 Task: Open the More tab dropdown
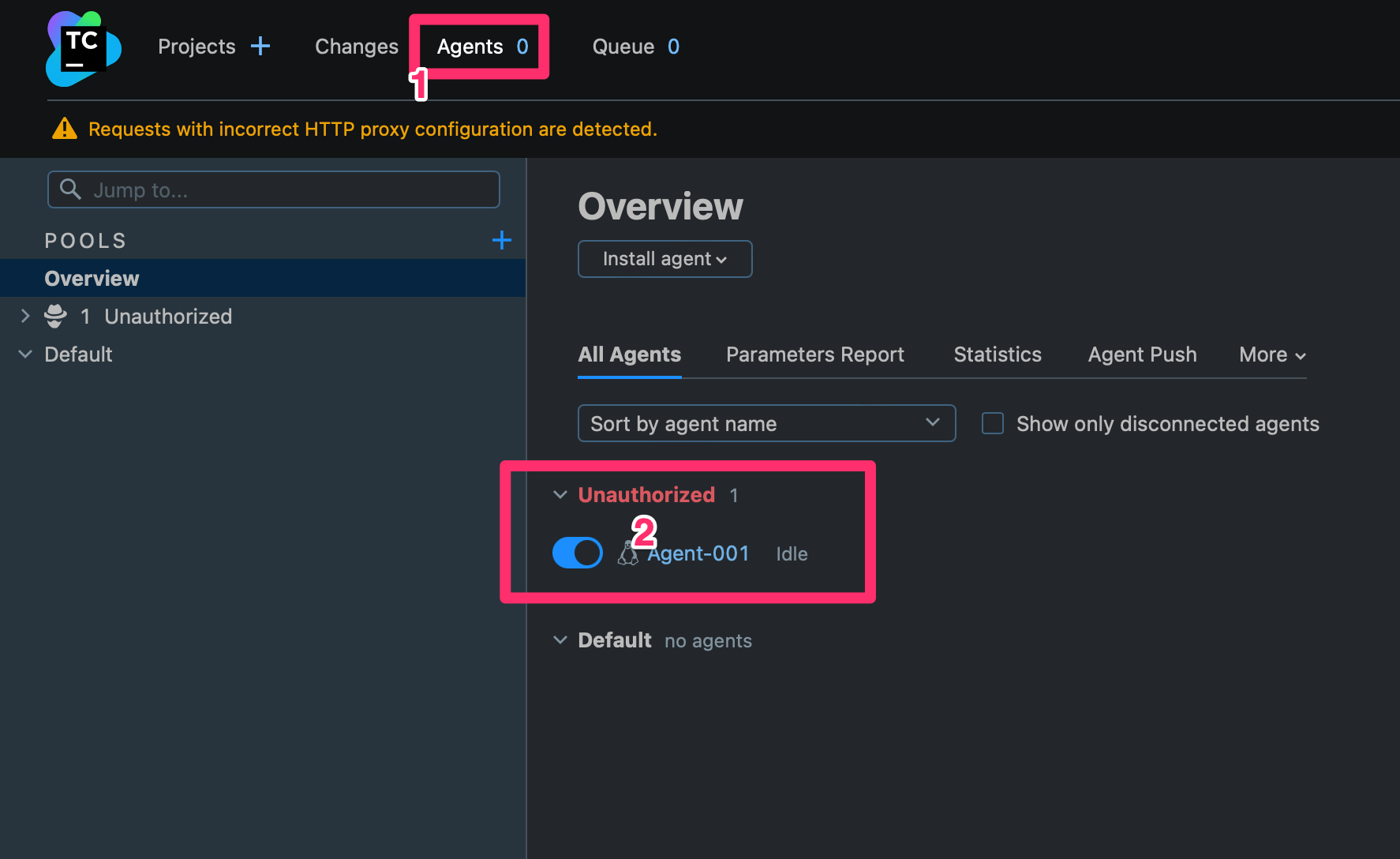(1271, 355)
